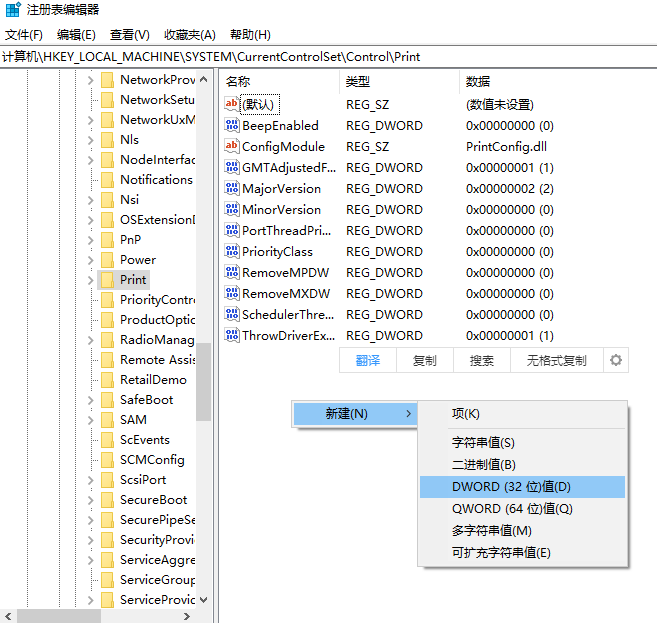Click the 搜索 button in popup bar
This screenshot has height=623, width=657.
coord(482,360)
